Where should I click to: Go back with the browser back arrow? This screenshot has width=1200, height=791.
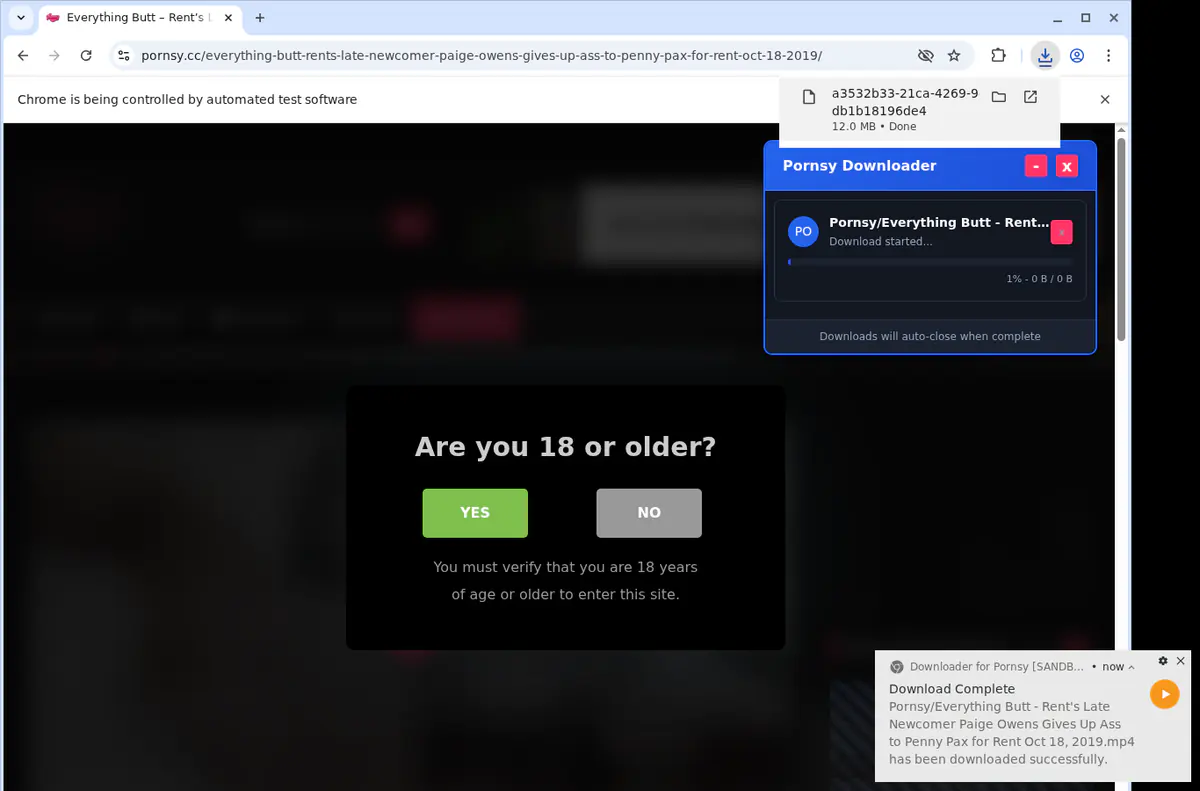pyautogui.click(x=23, y=56)
